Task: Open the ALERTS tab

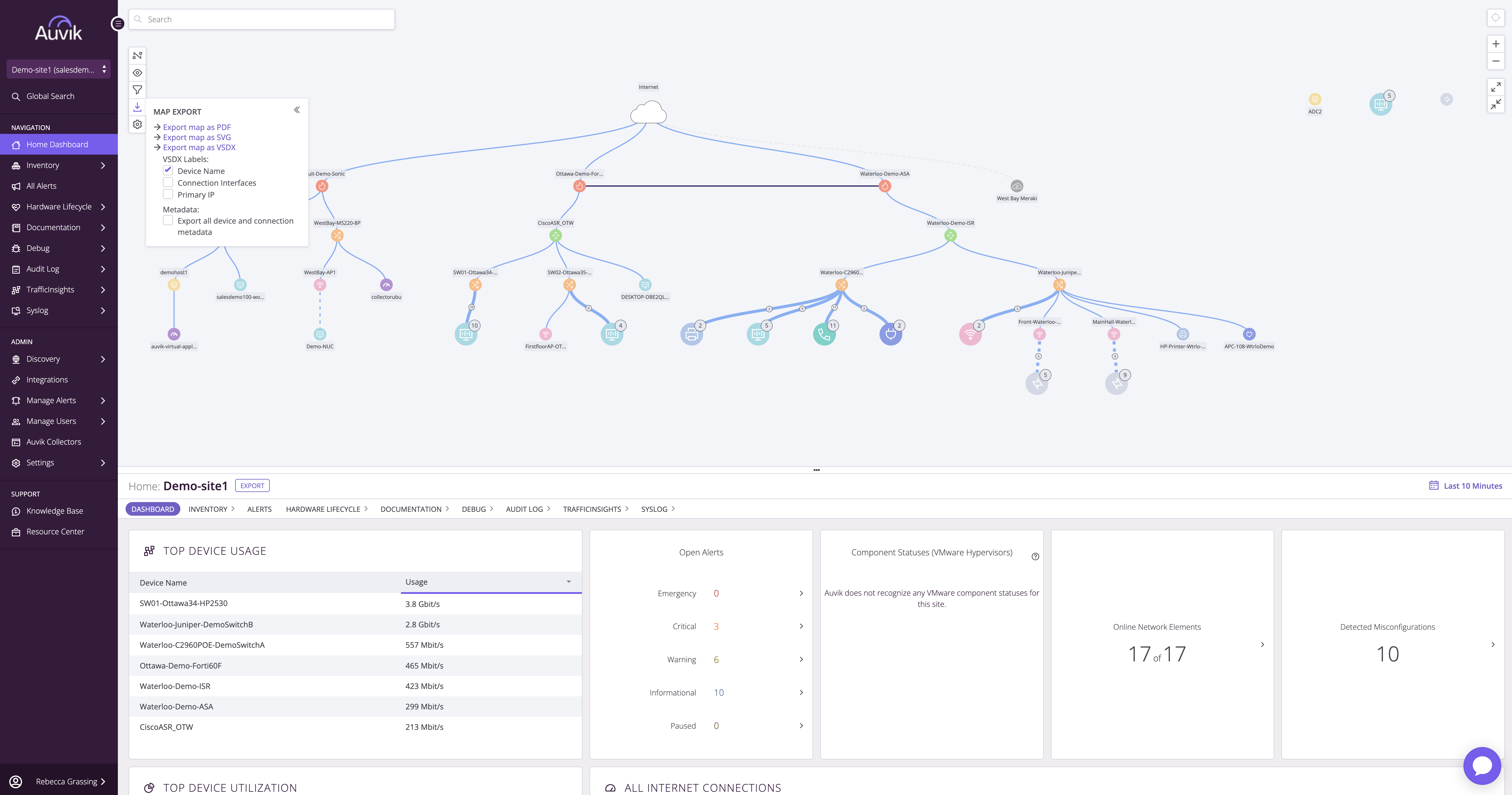Action: pyautogui.click(x=259, y=509)
